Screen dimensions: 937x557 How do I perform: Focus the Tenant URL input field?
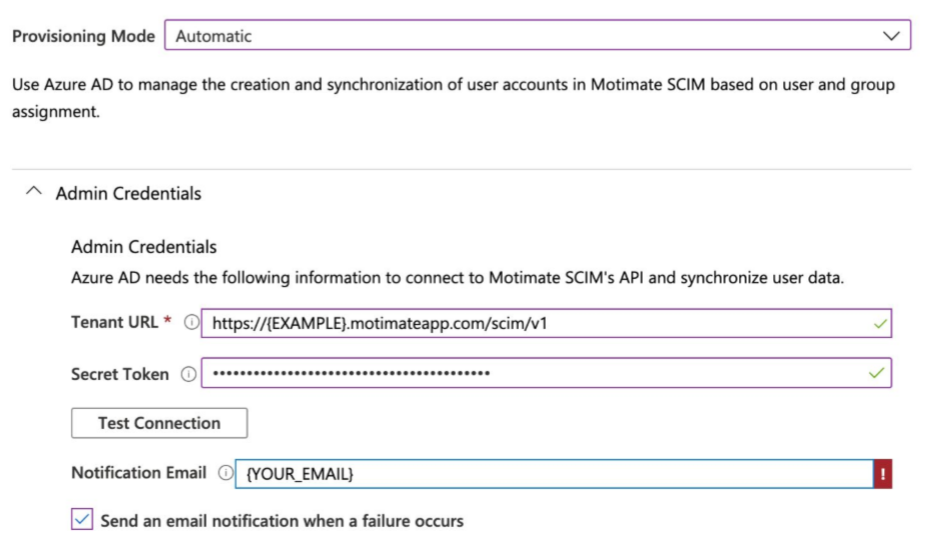(x=530, y=323)
